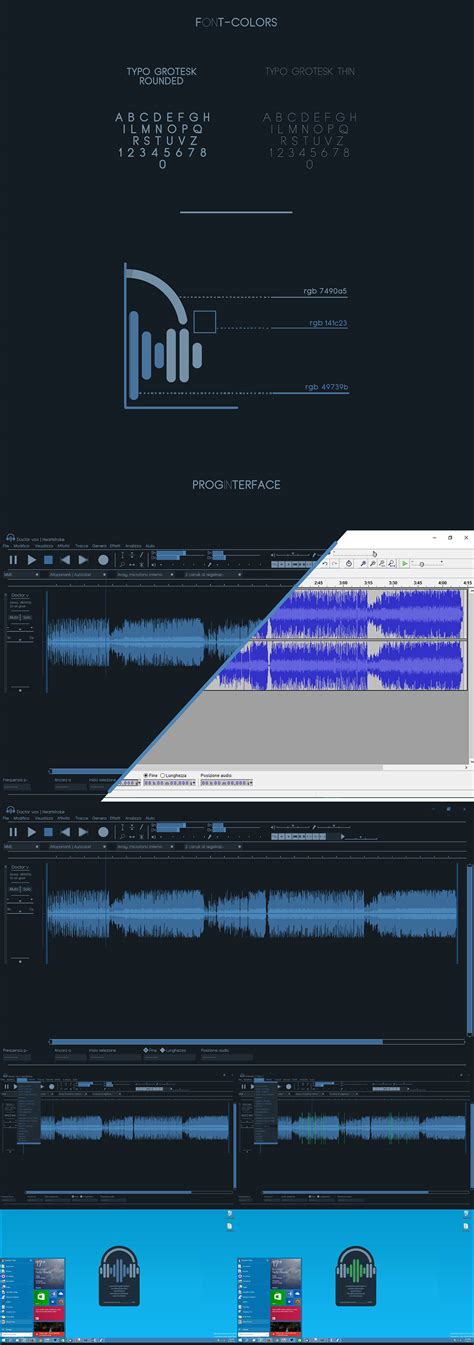This screenshot has width=474, height=1345.
Task: Click Stop in the split-view mockup's transport bar
Action: coord(49,561)
